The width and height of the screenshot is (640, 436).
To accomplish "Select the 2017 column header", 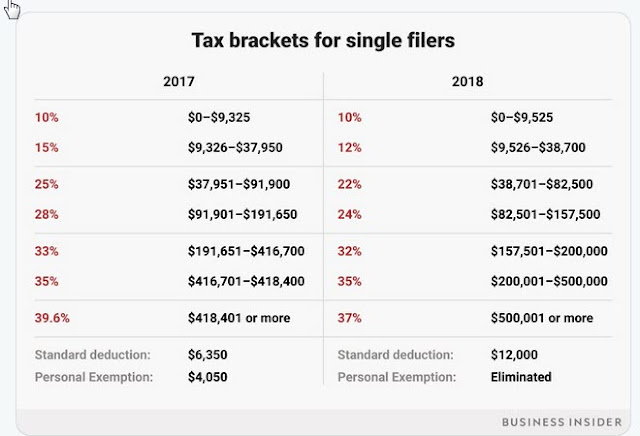I will pos(177,83).
